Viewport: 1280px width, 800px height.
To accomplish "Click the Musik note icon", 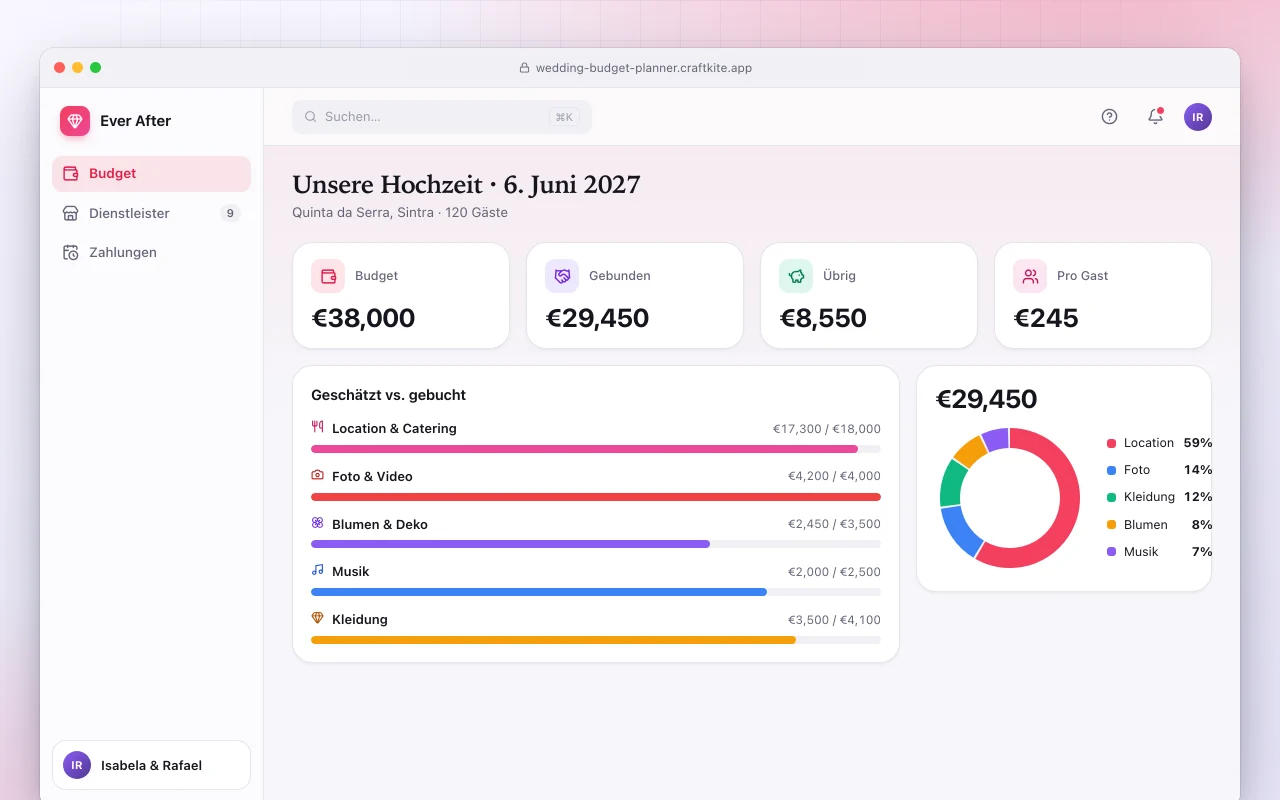I will 318,570.
